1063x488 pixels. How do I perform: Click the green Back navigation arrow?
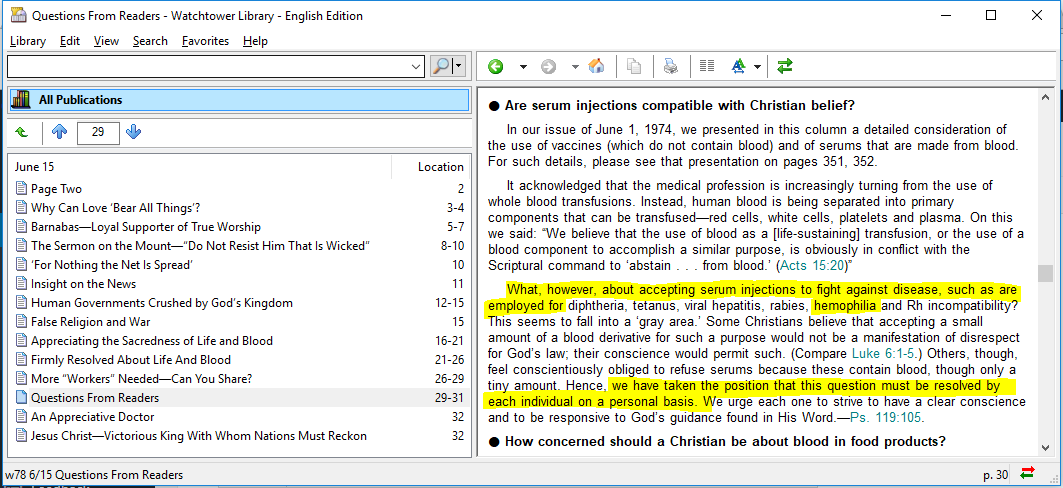496,67
